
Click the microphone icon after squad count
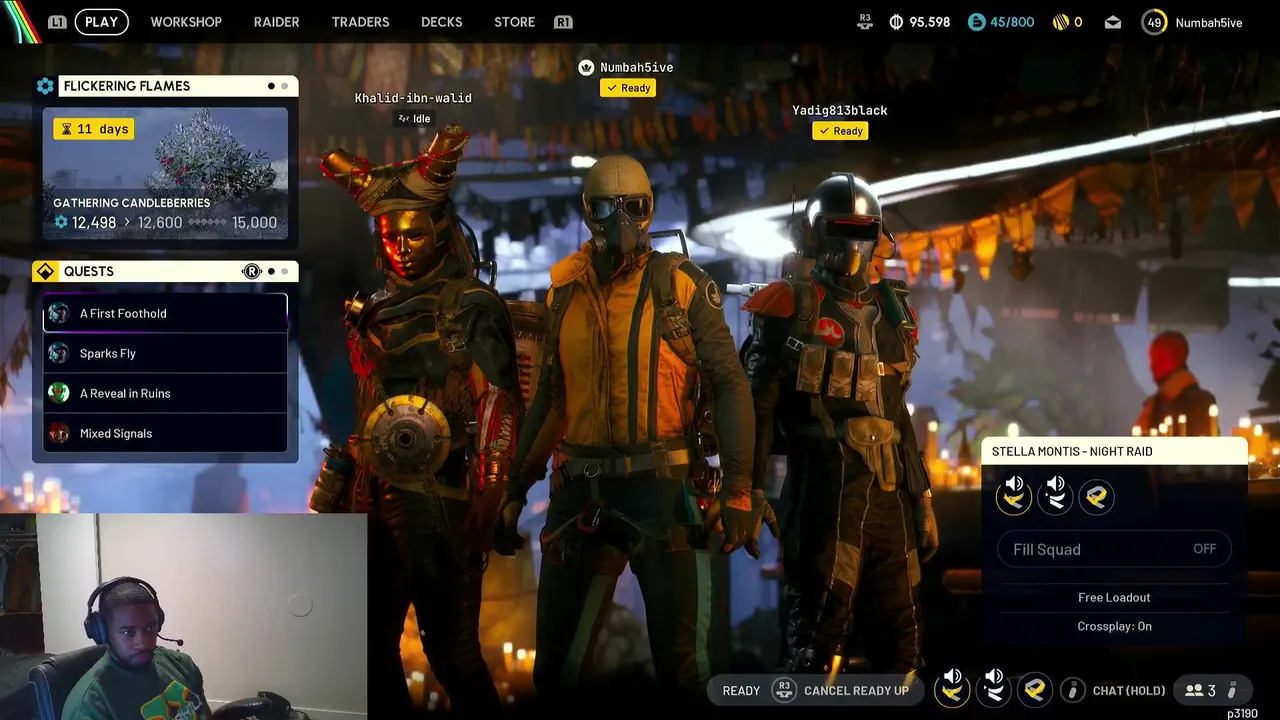click(x=1232, y=690)
